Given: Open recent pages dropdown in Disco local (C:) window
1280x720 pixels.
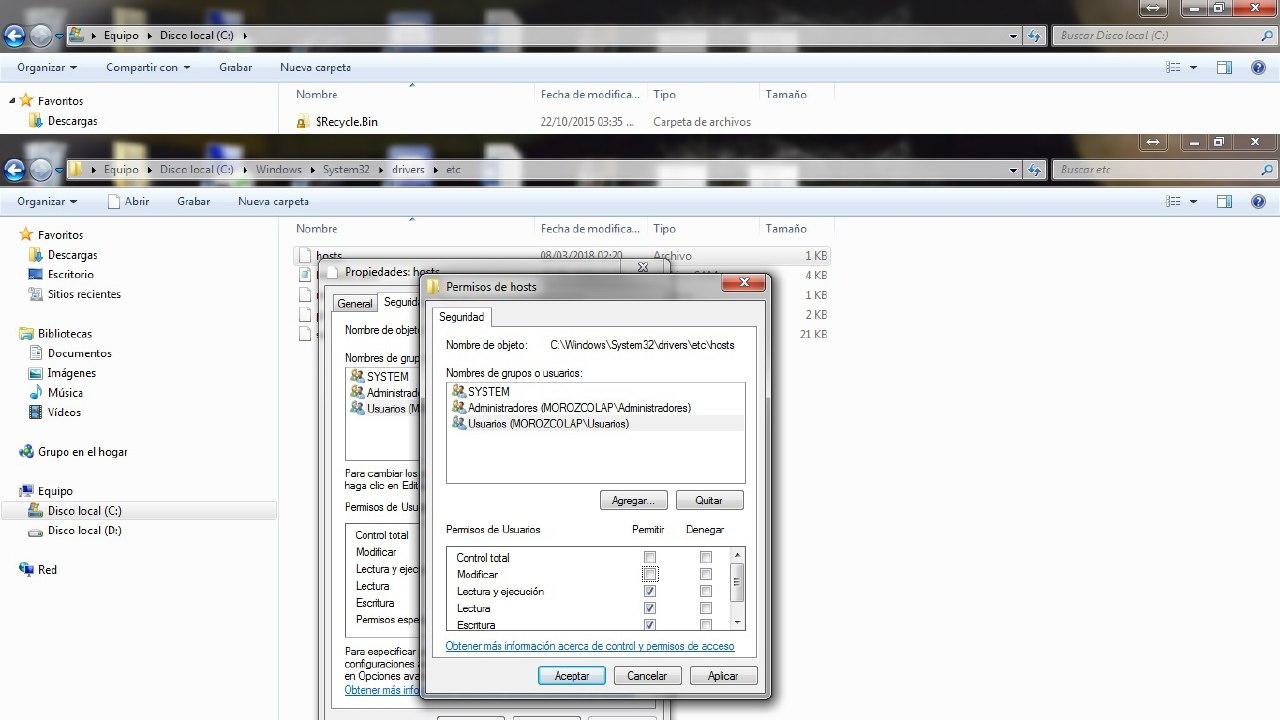Looking at the screenshot, I should point(59,36).
